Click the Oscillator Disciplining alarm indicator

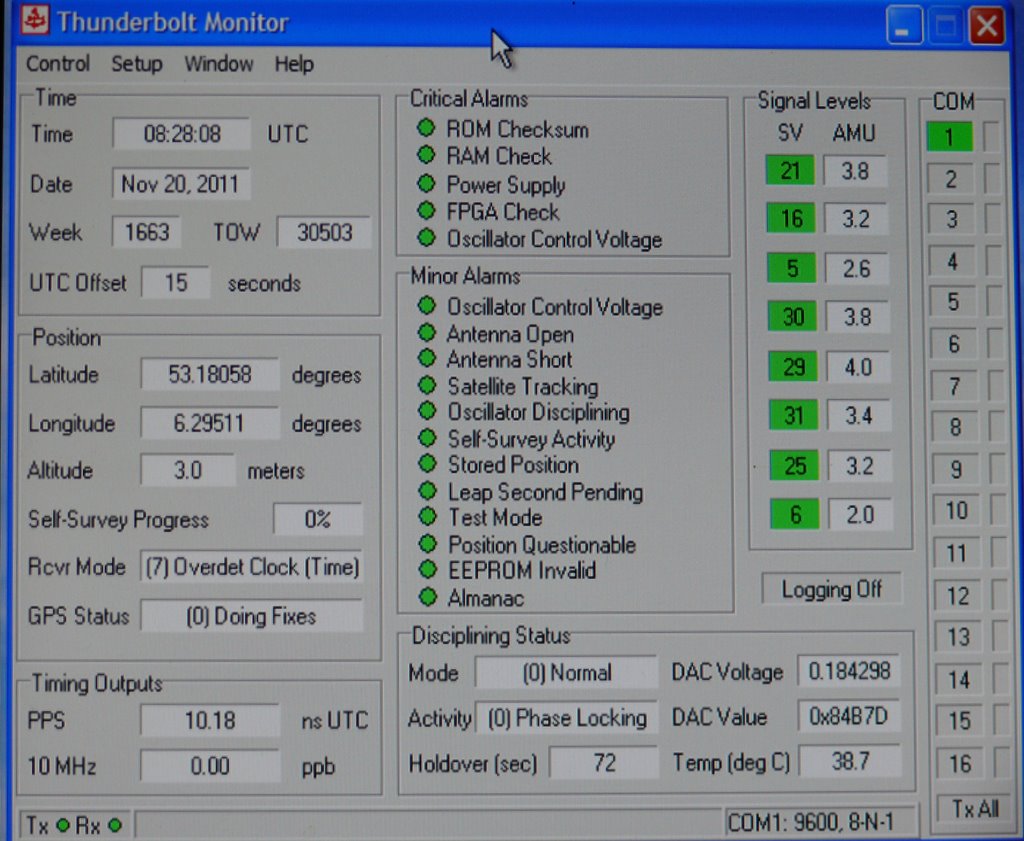pos(426,411)
